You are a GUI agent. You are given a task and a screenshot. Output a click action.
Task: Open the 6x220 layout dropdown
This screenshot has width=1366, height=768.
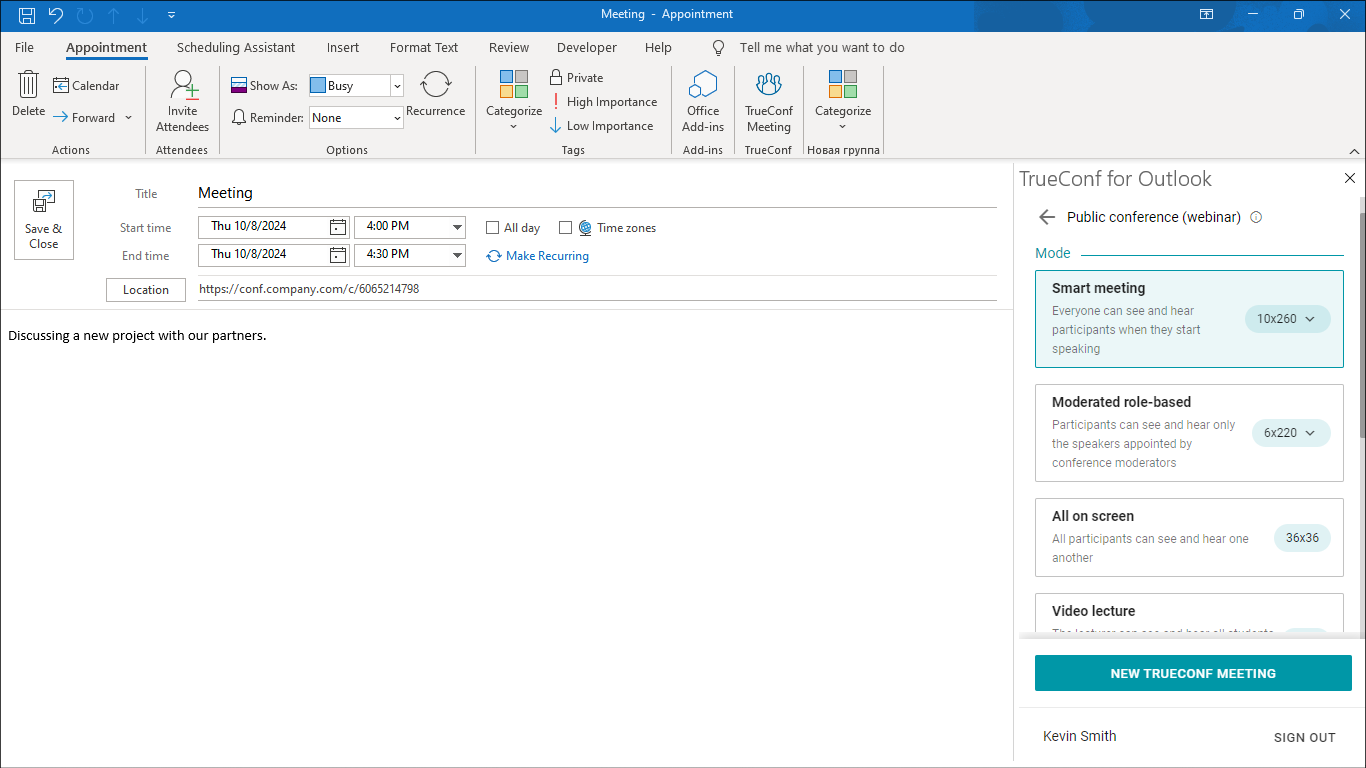[1291, 433]
